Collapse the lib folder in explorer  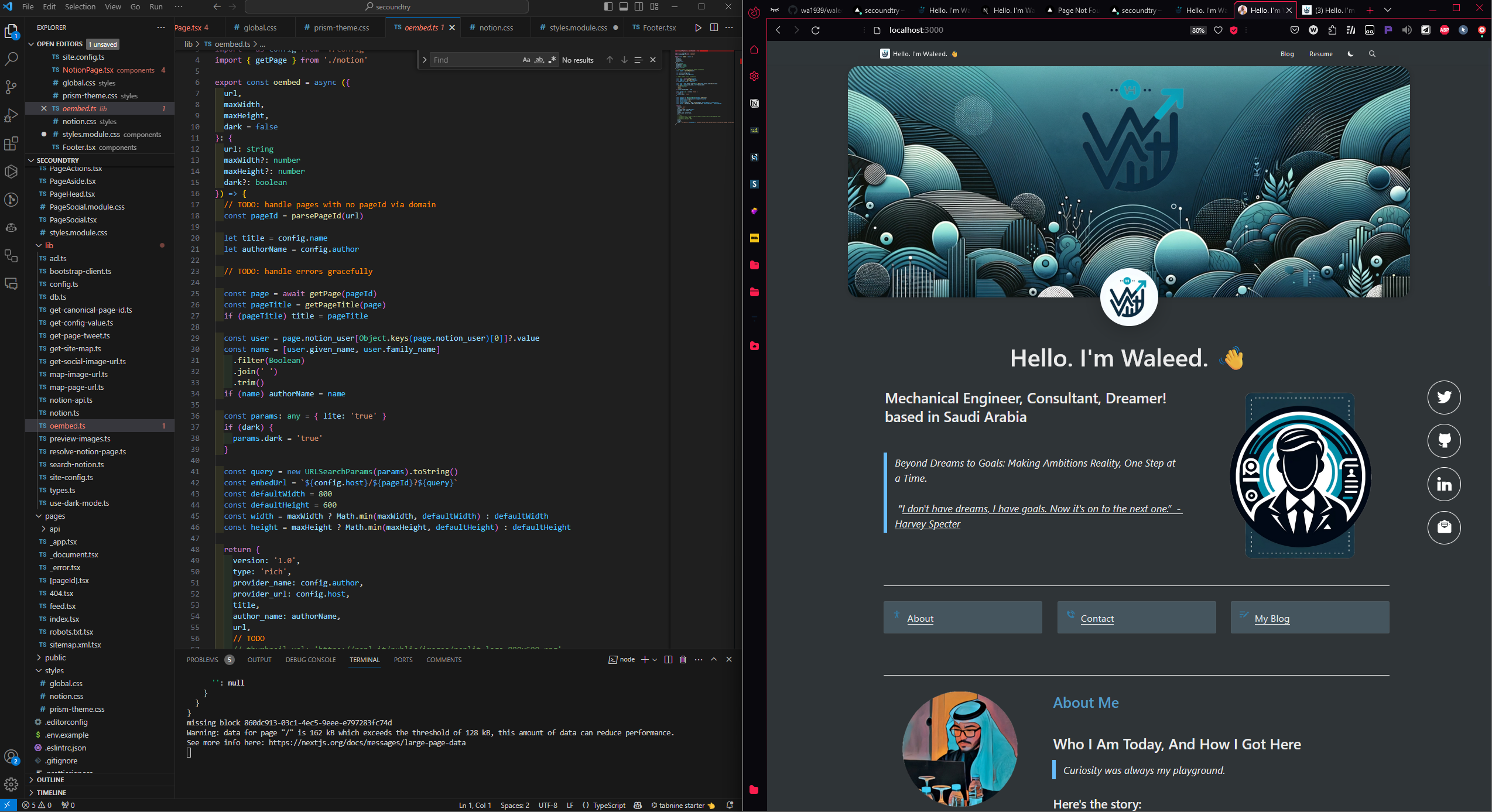49,245
